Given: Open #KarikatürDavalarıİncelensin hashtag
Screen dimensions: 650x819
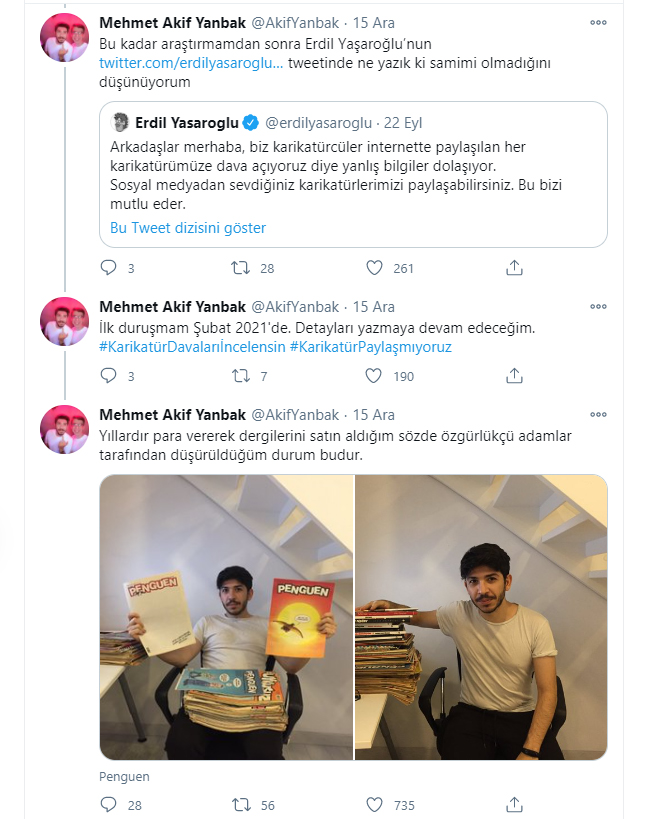Looking at the screenshot, I should pyautogui.click(x=192, y=347).
